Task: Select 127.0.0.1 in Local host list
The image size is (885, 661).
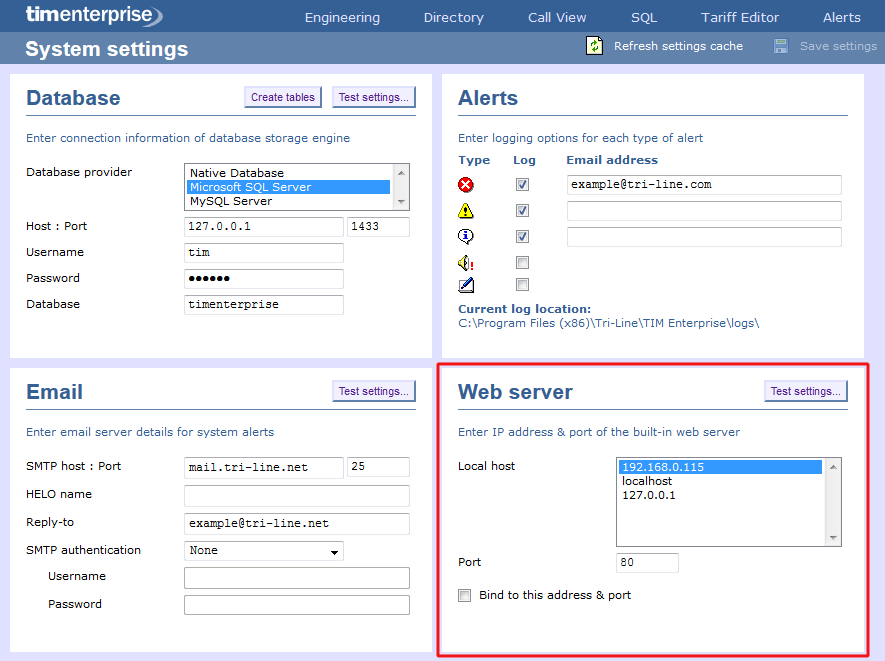Action: pos(720,495)
